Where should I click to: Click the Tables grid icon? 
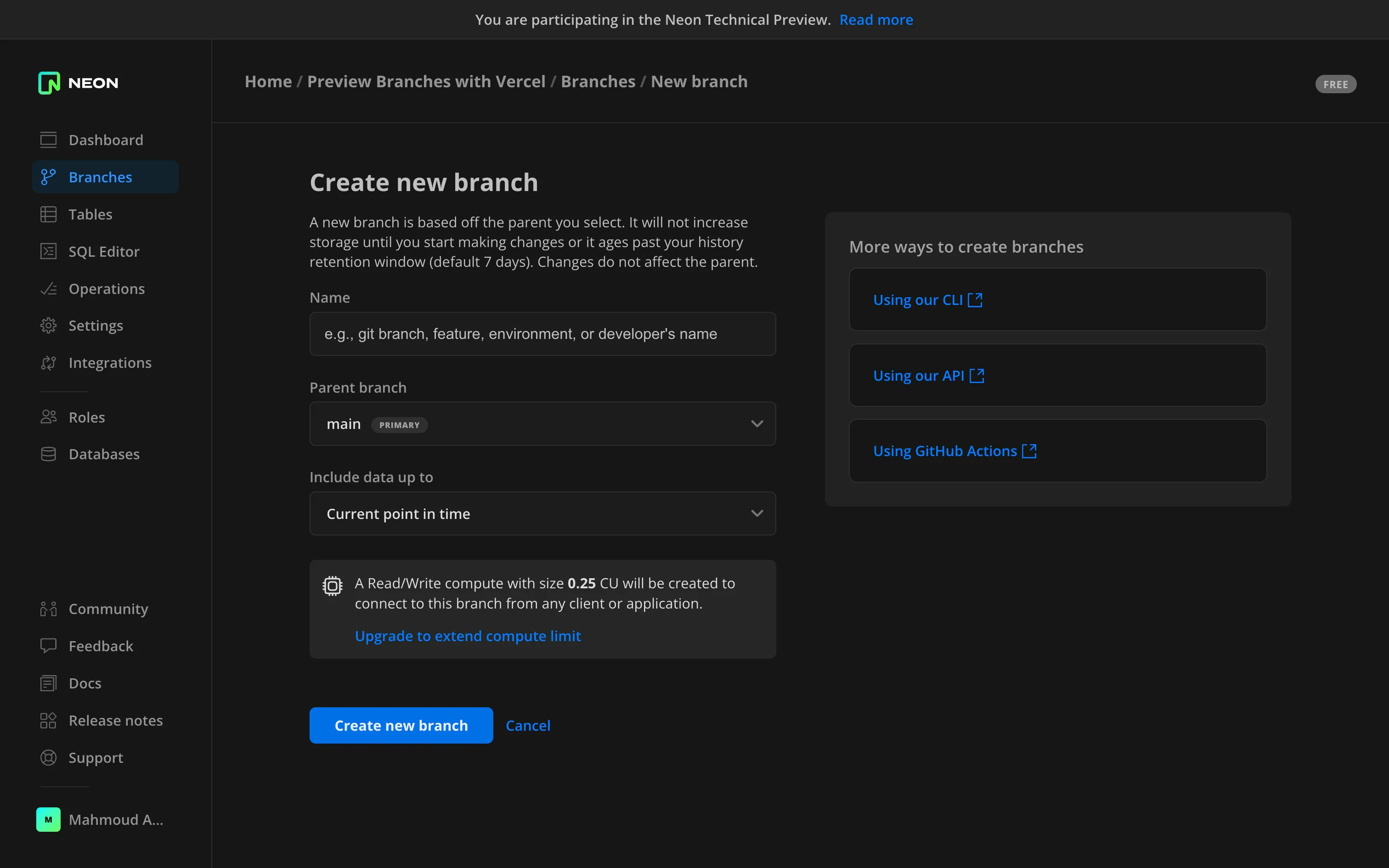pyautogui.click(x=48, y=214)
